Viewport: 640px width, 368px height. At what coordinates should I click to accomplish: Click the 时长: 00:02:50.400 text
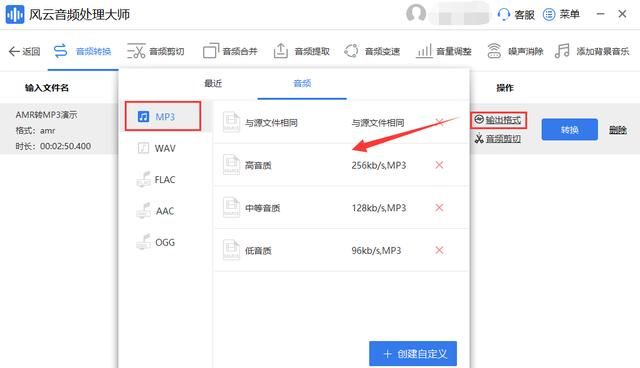click(x=53, y=146)
